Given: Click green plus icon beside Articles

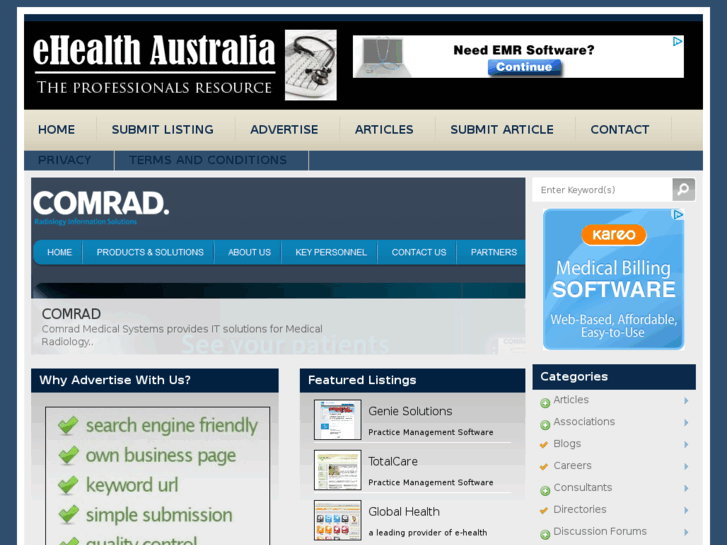Looking at the screenshot, I should click(x=545, y=403).
